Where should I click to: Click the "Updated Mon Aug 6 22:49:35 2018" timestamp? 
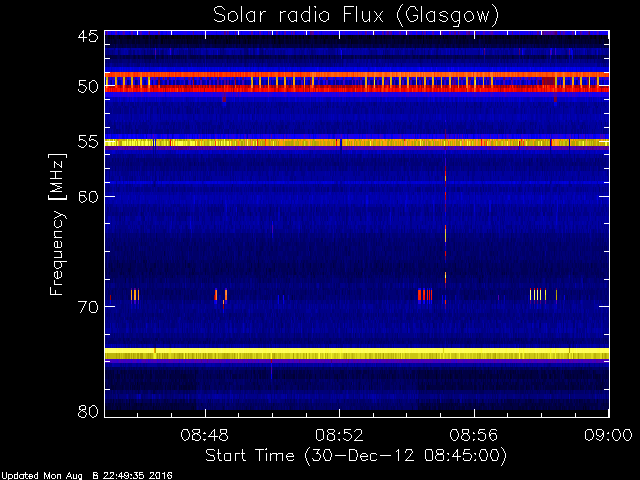87,476
